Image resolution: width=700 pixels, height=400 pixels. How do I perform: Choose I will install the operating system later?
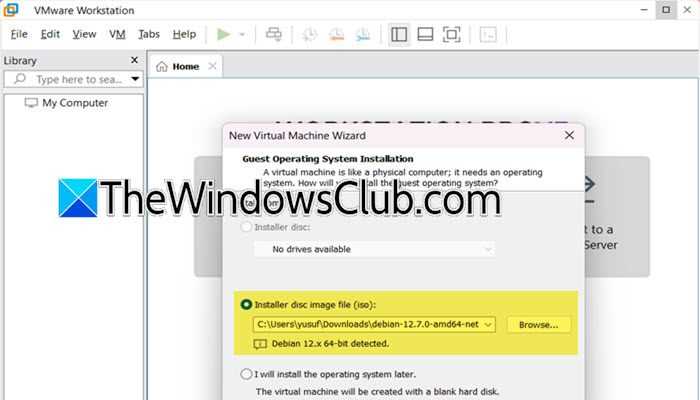coord(246,374)
